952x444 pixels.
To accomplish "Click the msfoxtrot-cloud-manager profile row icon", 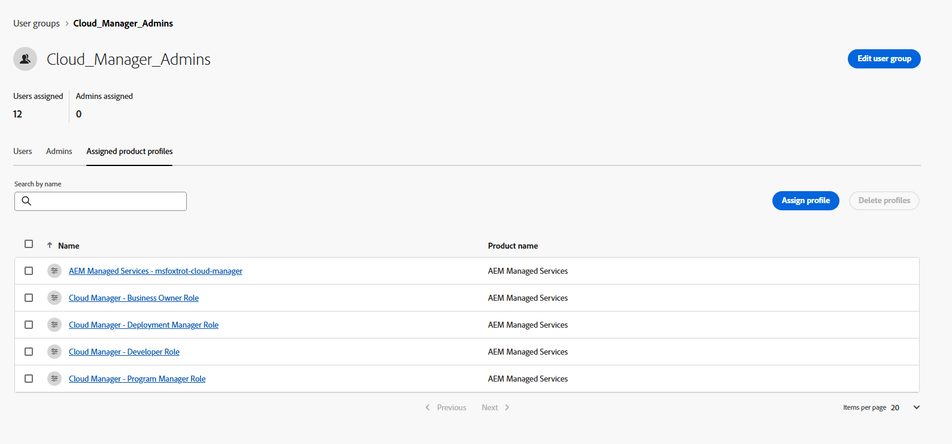I will (x=55, y=271).
